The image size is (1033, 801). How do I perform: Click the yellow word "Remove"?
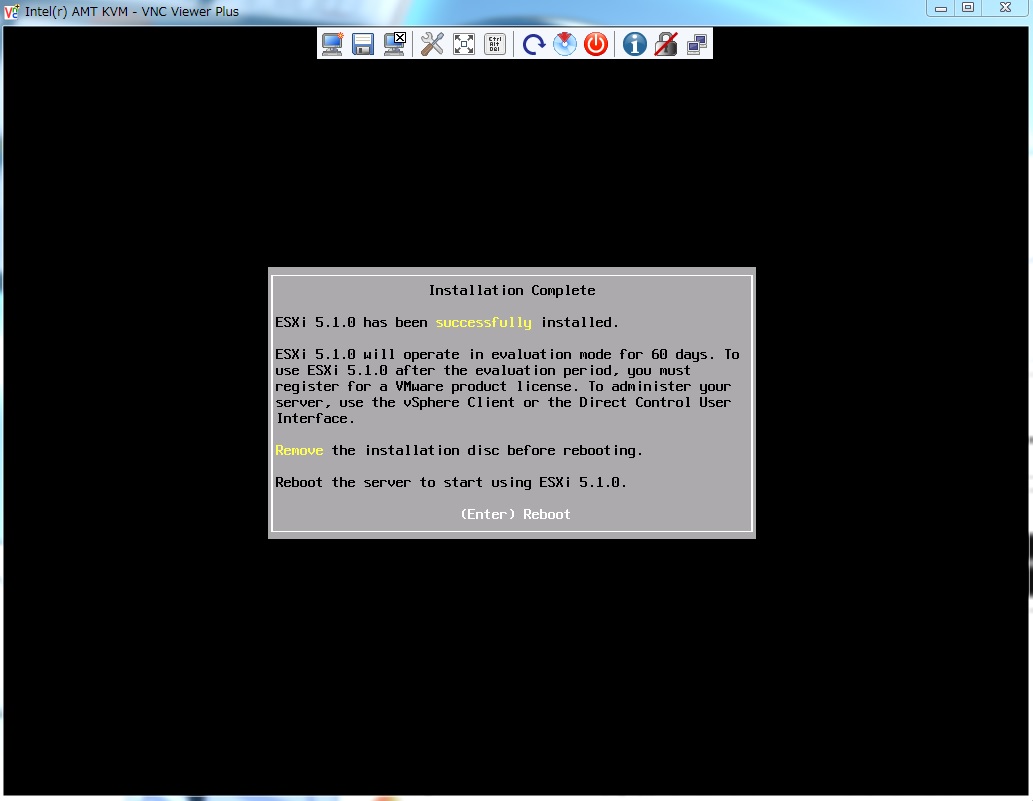coord(299,451)
